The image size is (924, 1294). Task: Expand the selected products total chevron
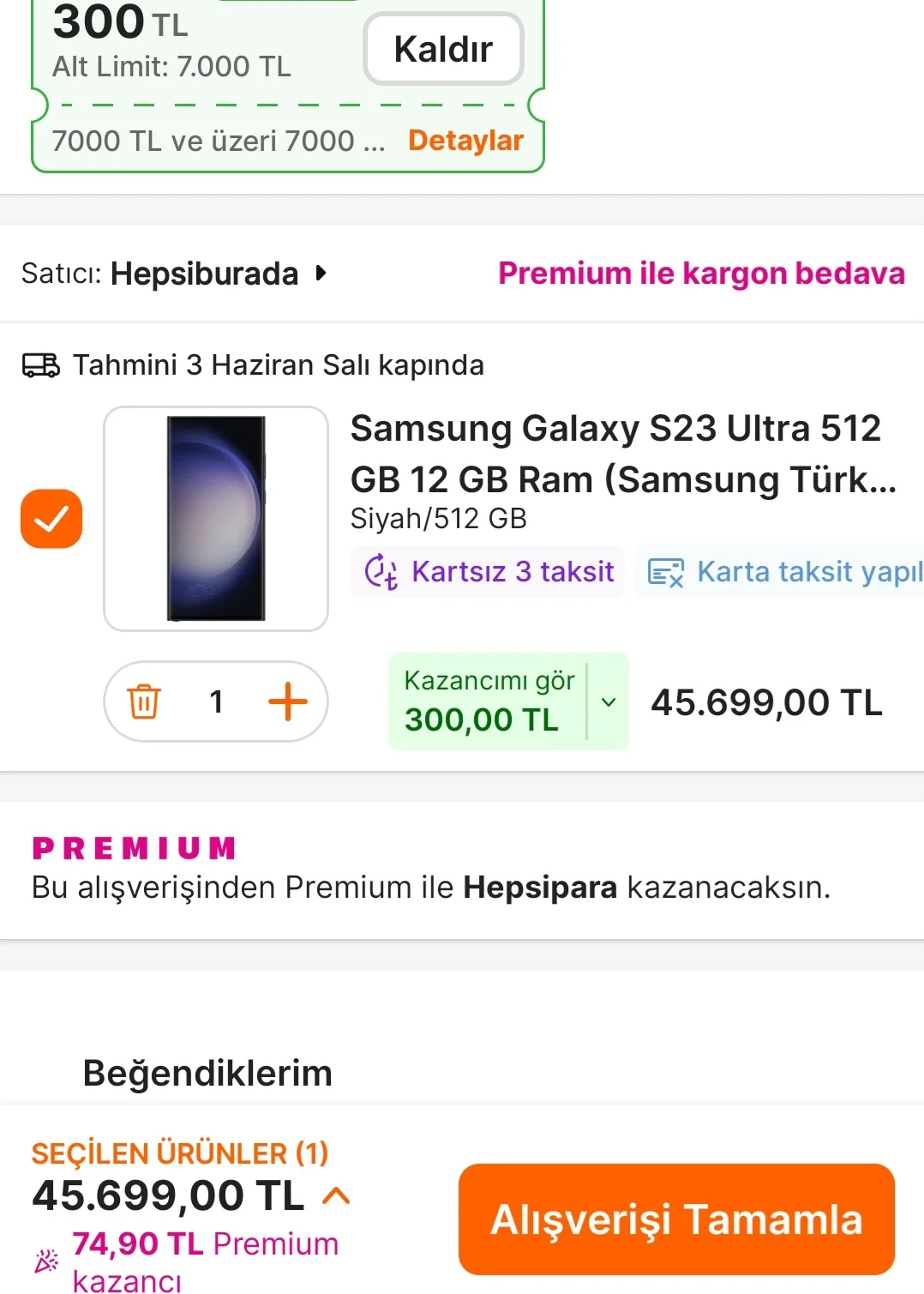click(x=336, y=1195)
